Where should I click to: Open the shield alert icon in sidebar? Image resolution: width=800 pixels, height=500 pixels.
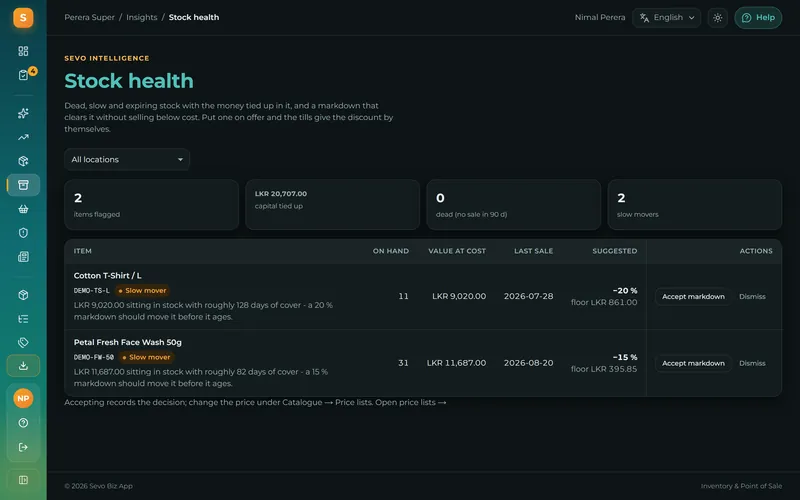click(23, 233)
